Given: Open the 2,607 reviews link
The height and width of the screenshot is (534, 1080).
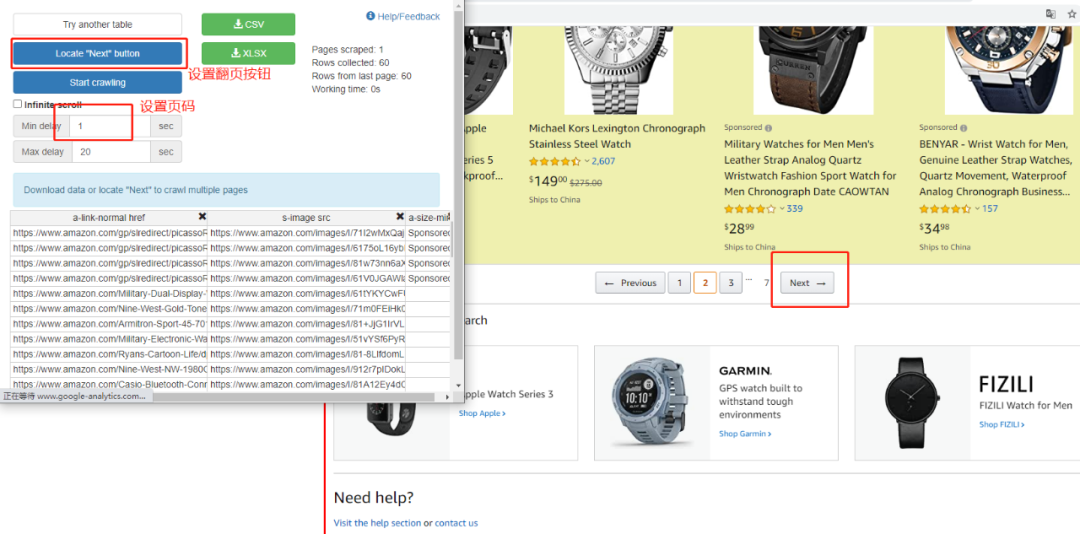Looking at the screenshot, I should point(603,161).
